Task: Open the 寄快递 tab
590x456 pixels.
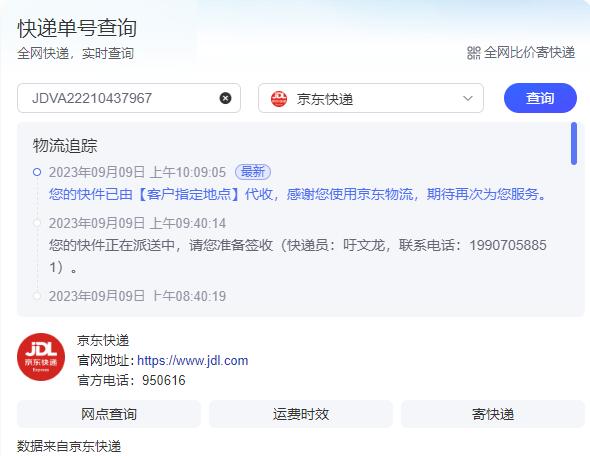Action: click(493, 414)
